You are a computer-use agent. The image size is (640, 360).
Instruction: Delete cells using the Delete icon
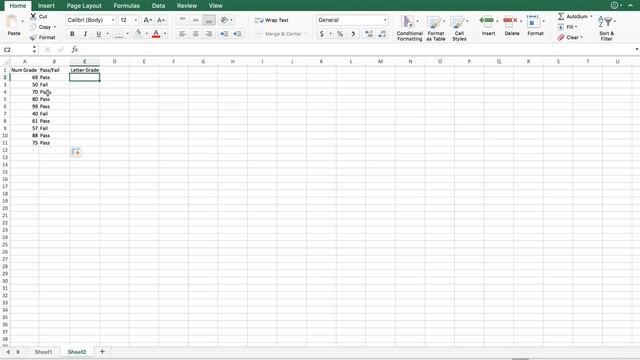509,21
